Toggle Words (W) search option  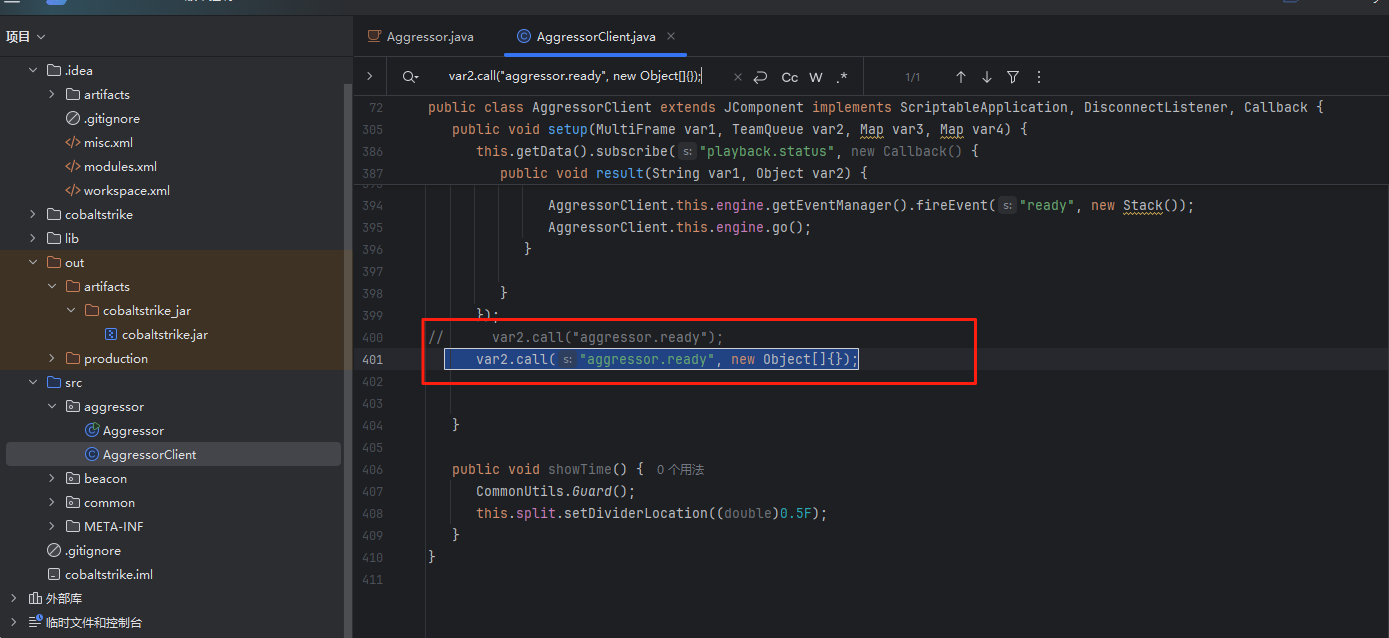tap(816, 77)
